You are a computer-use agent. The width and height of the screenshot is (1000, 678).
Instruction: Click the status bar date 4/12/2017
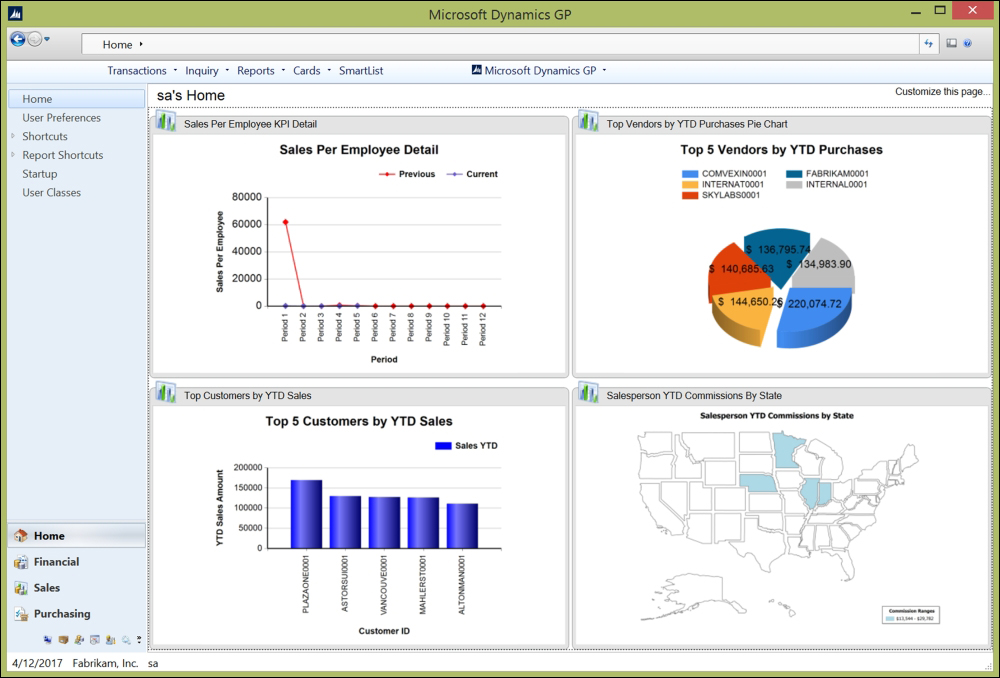[38, 663]
